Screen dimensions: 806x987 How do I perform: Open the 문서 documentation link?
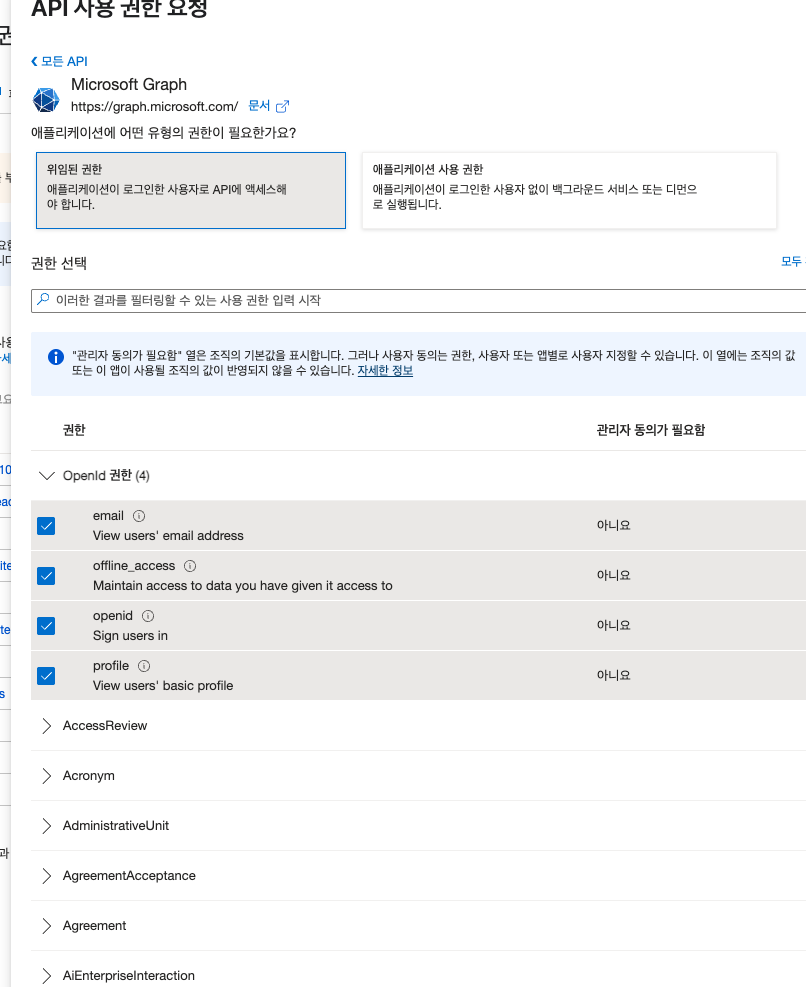coord(259,106)
